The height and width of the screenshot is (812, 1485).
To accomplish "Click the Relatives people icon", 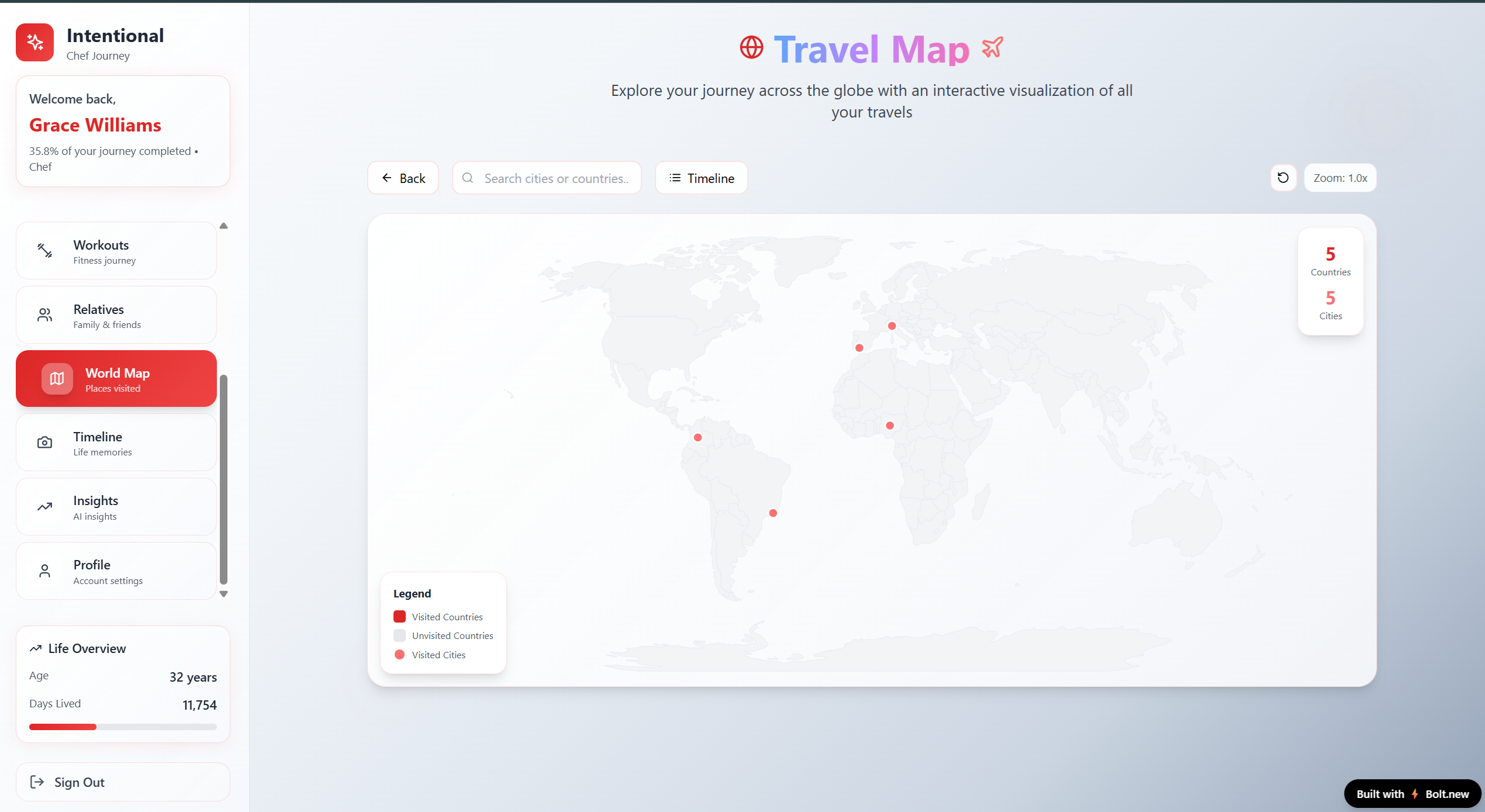I will tap(45, 315).
